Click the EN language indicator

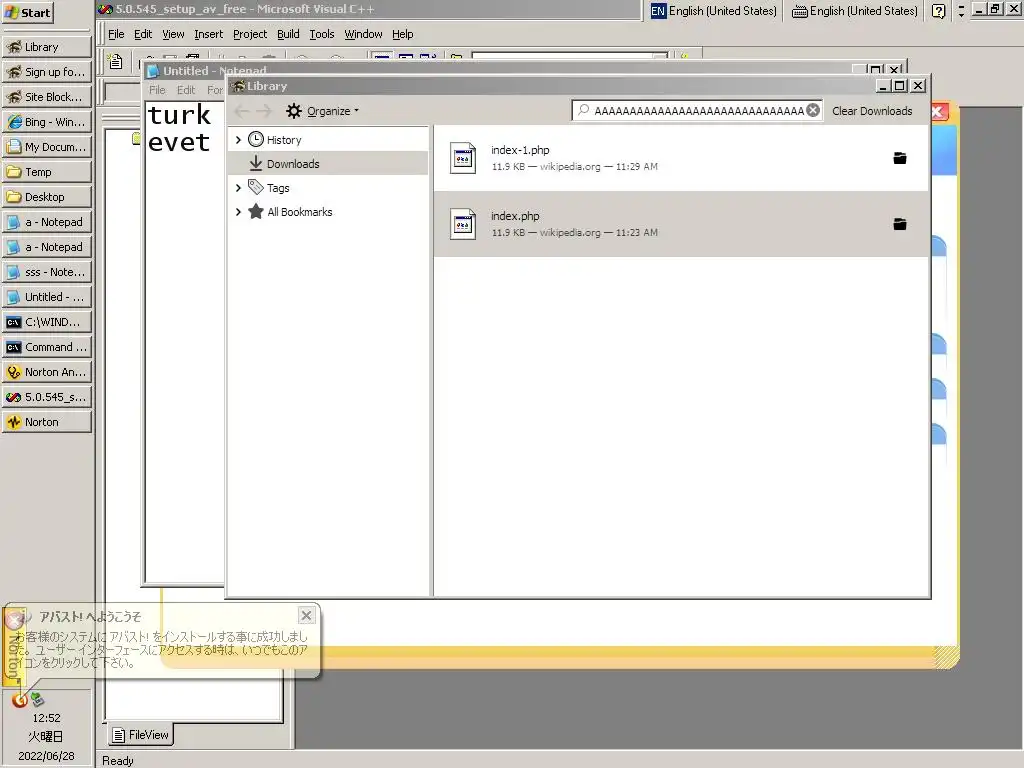coord(658,11)
